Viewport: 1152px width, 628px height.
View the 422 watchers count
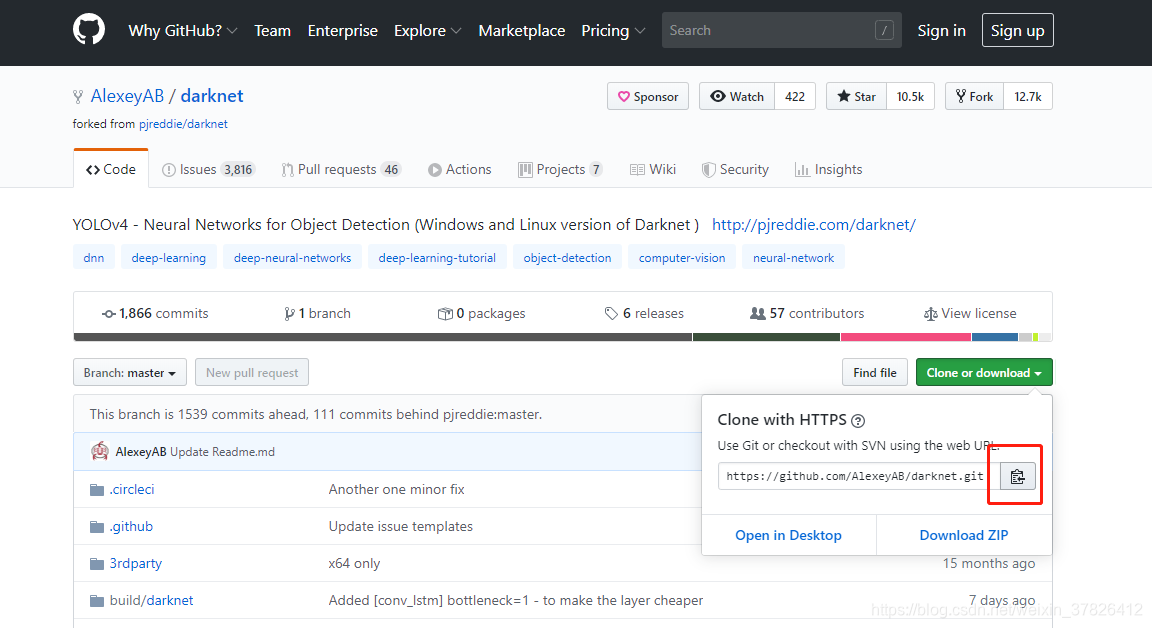click(x=795, y=96)
